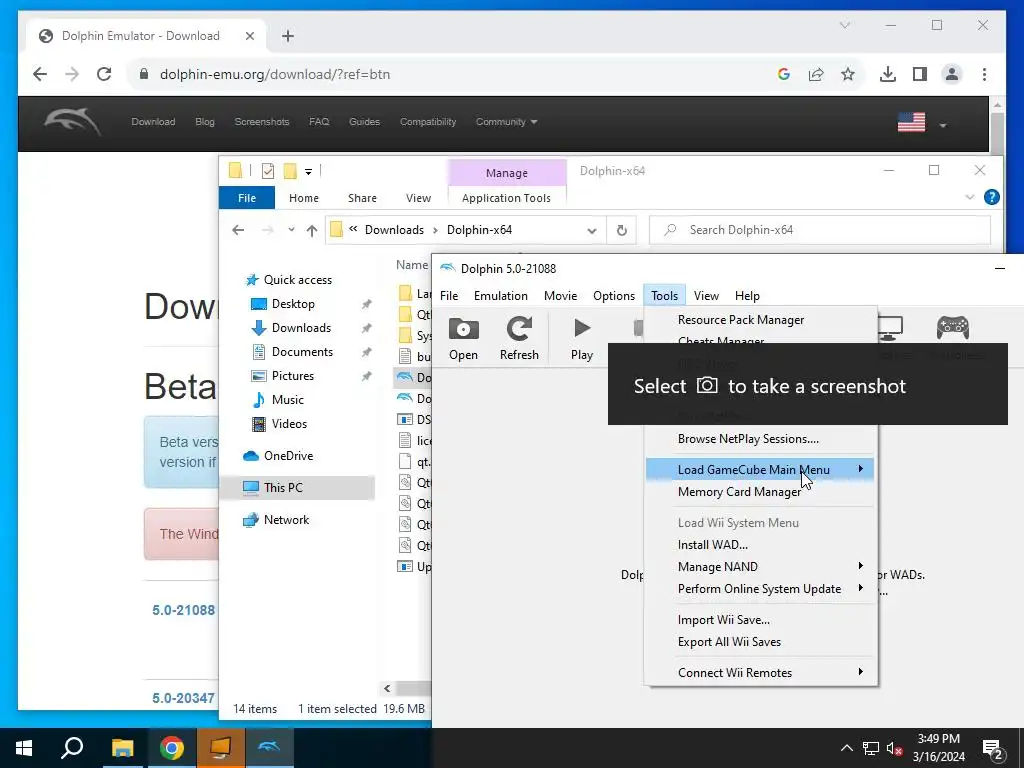1024x768 pixels.
Task: Open Chrome profile avatar
Action: pos(952,74)
